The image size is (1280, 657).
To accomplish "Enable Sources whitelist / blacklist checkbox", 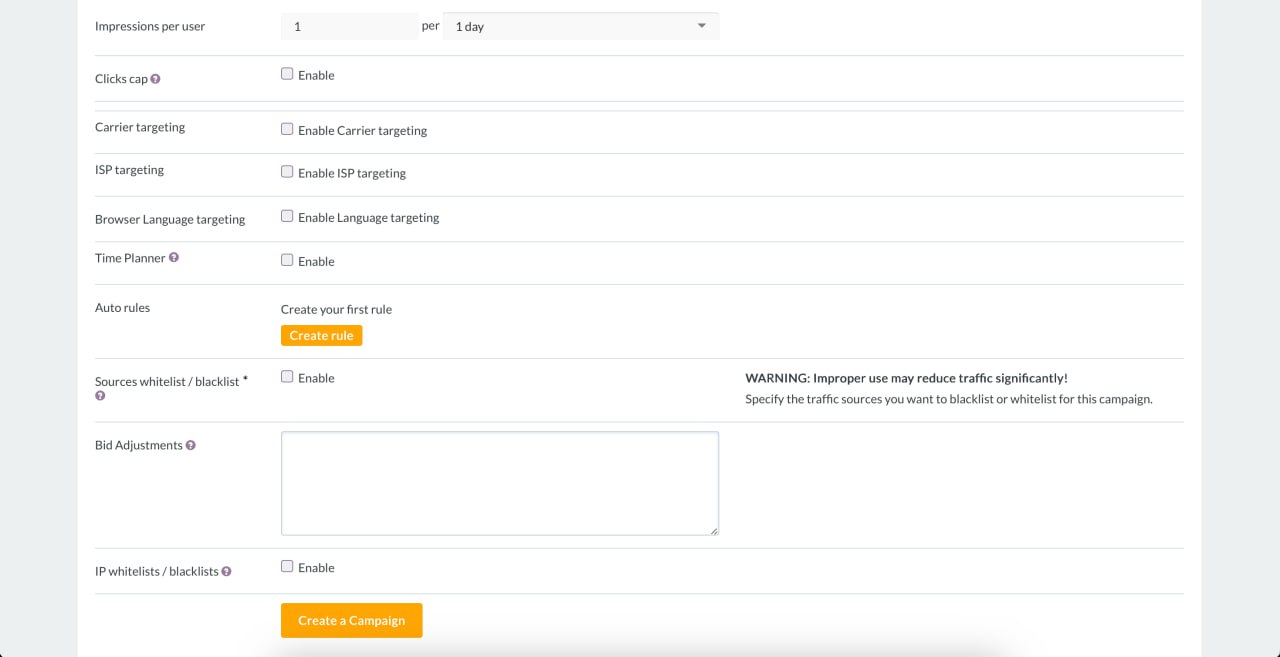I will point(287,377).
